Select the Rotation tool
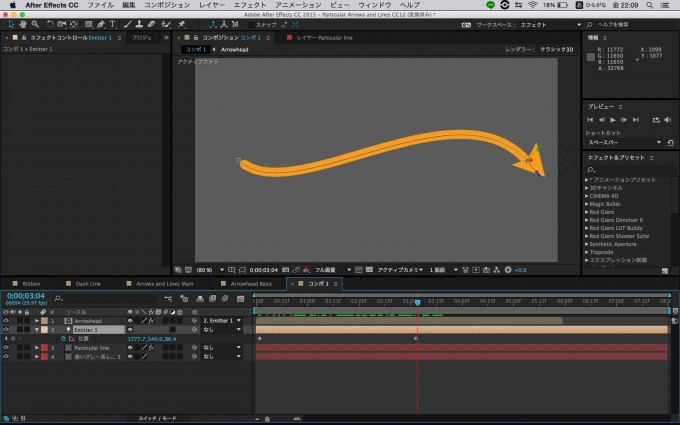 [x=49, y=24]
